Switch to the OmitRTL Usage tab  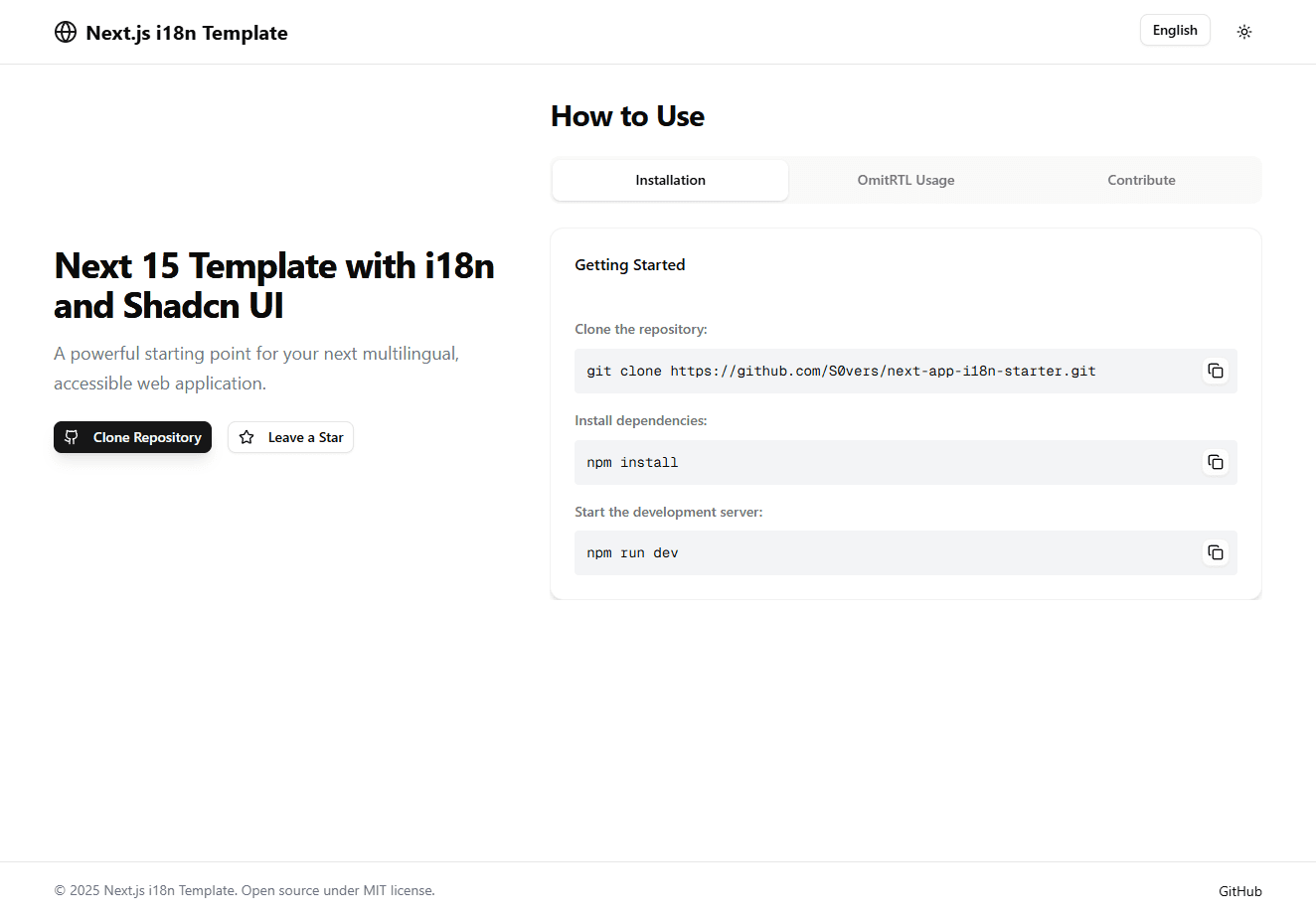pyautogui.click(x=905, y=180)
